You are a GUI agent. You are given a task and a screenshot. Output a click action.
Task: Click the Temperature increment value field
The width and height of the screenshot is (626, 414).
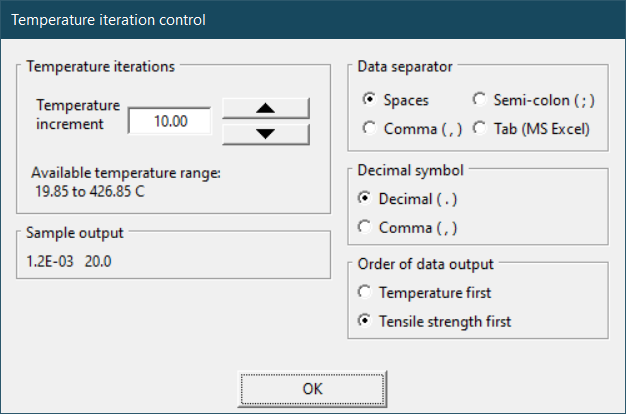point(170,120)
